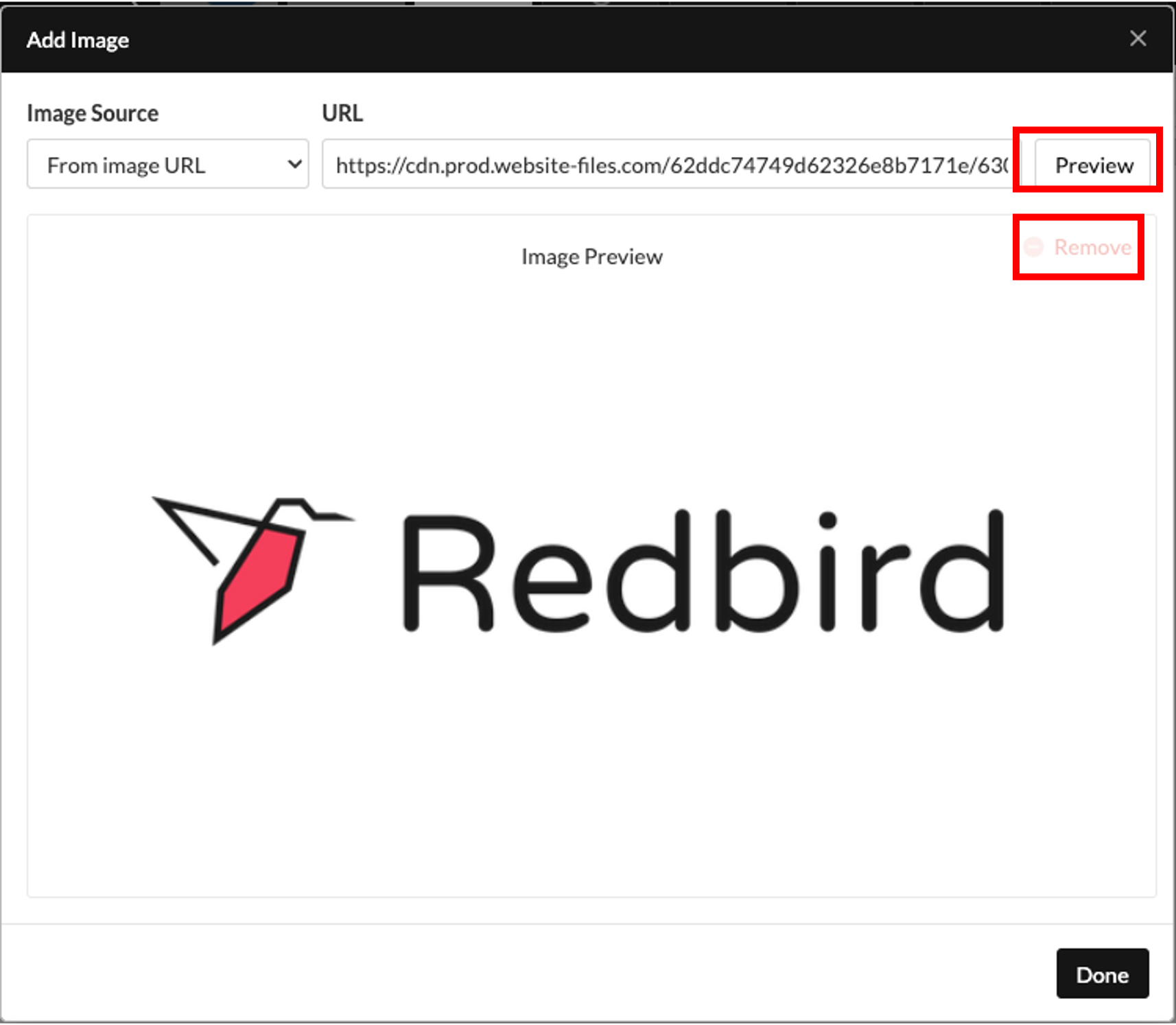
Task: Click the Image Preview heading text
Action: tap(591, 257)
